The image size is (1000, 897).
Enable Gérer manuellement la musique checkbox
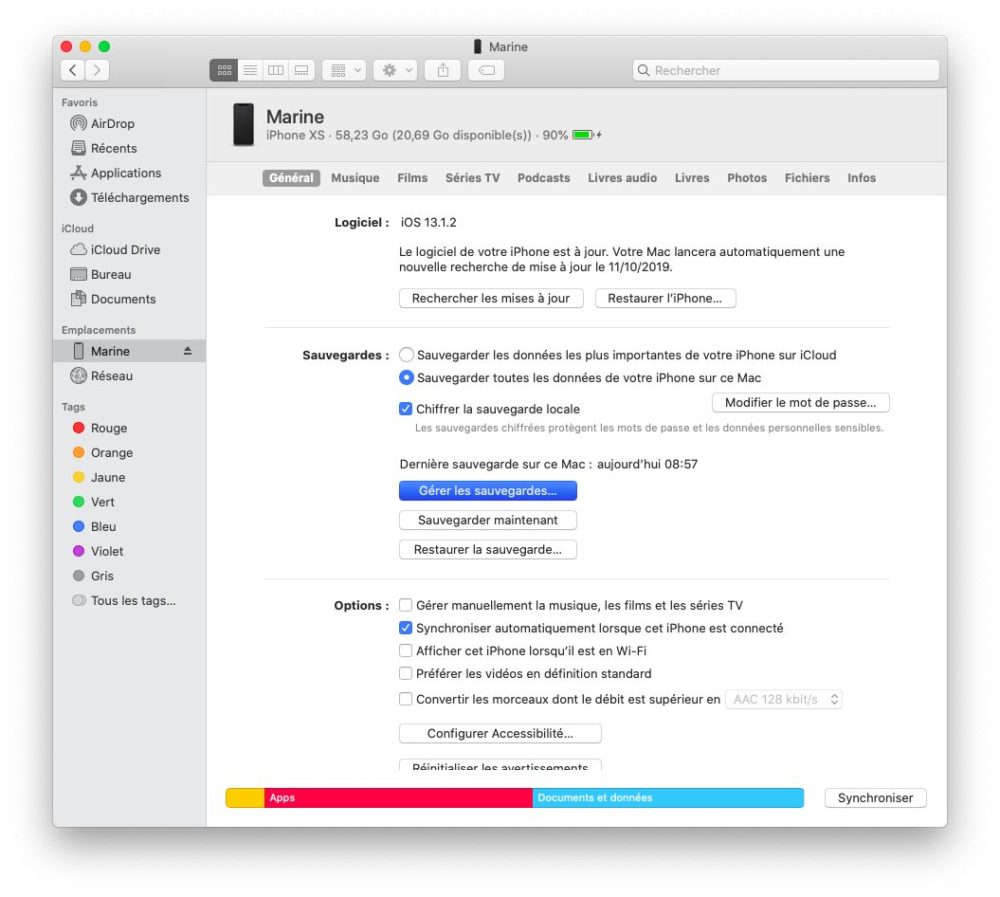pos(406,605)
